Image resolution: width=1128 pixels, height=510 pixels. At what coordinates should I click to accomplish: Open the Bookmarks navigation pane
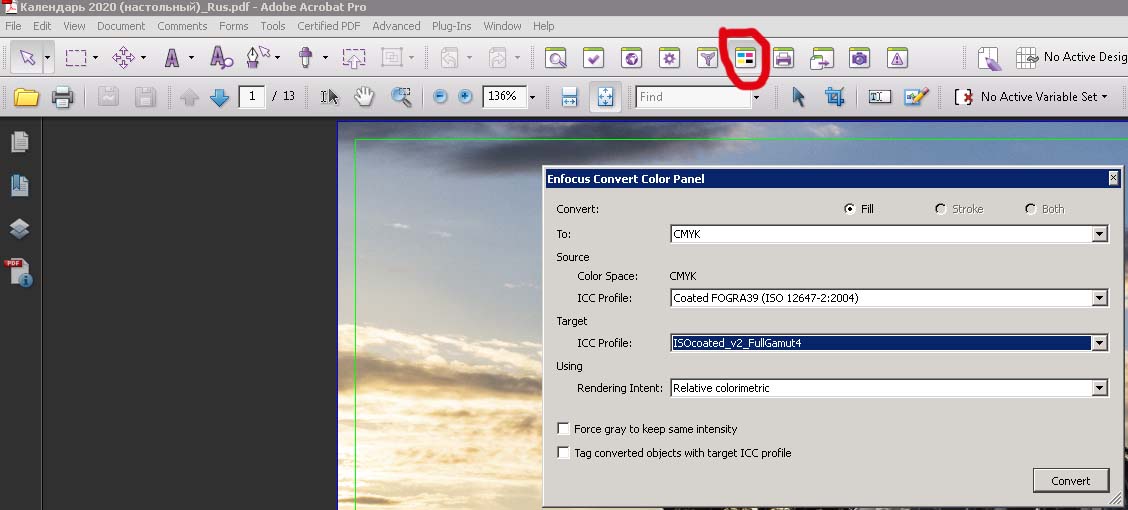point(20,186)
